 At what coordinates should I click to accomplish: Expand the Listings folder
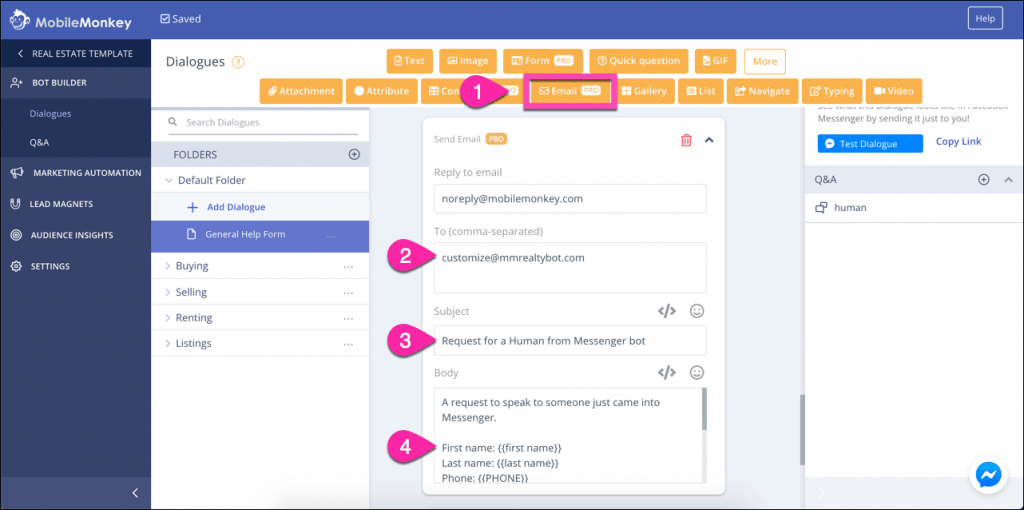pos(168,343)
